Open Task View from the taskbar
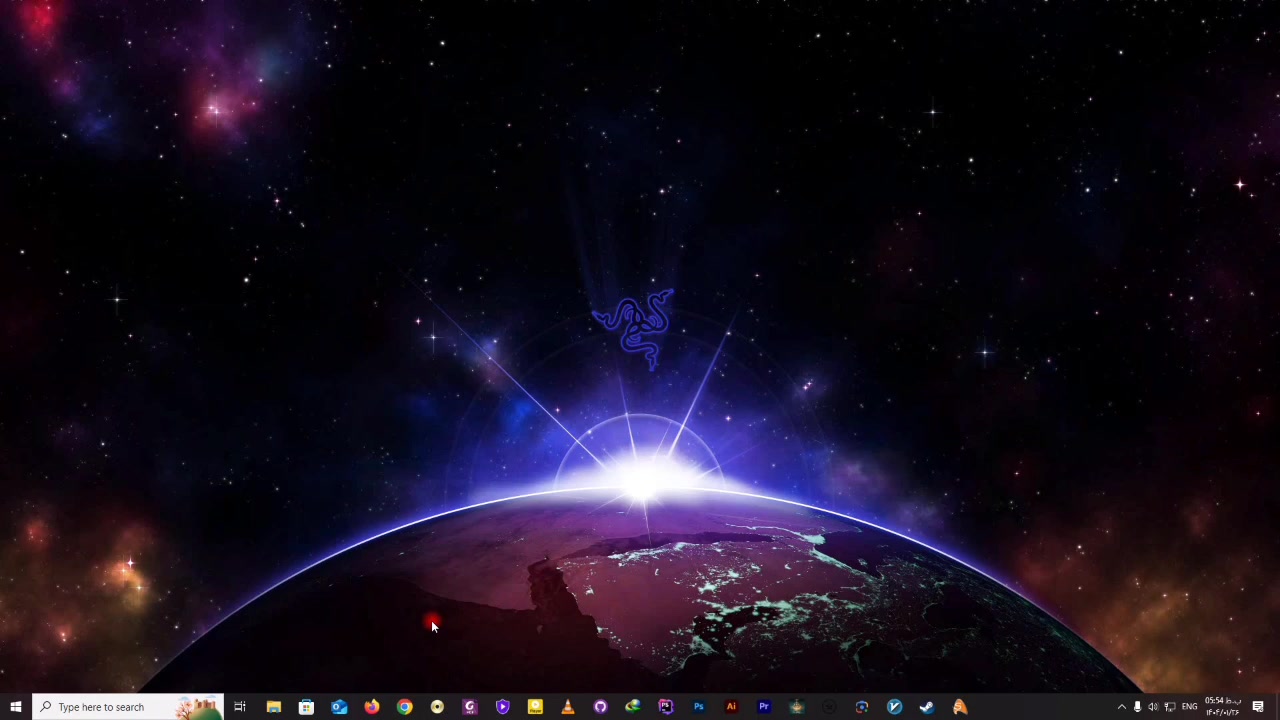This screenshot has height=720, width=1280. tap(240, 707)
